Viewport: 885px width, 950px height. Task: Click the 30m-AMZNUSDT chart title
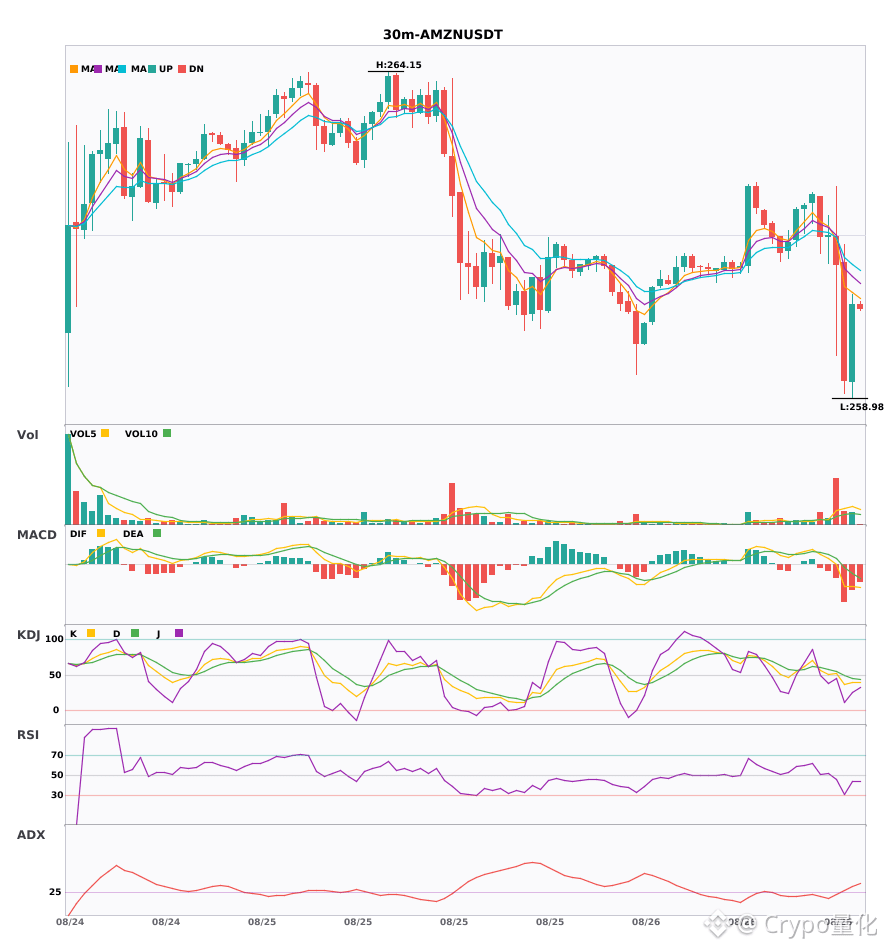[442, 35]
